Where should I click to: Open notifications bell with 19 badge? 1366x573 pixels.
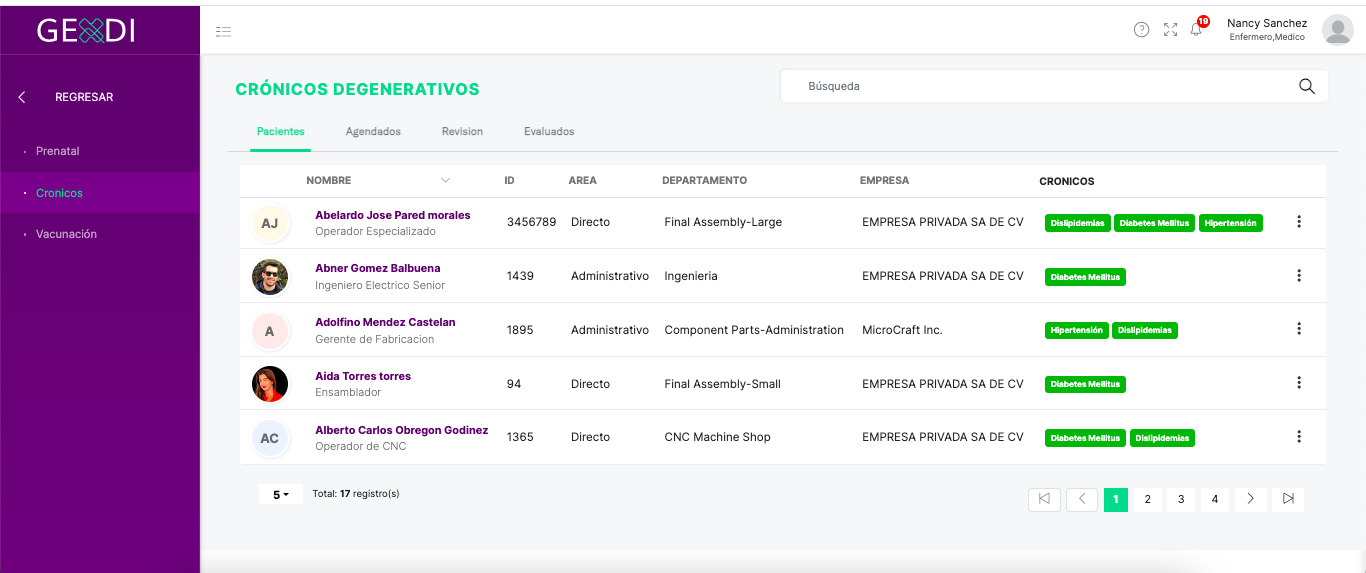tap(1197, 28)
